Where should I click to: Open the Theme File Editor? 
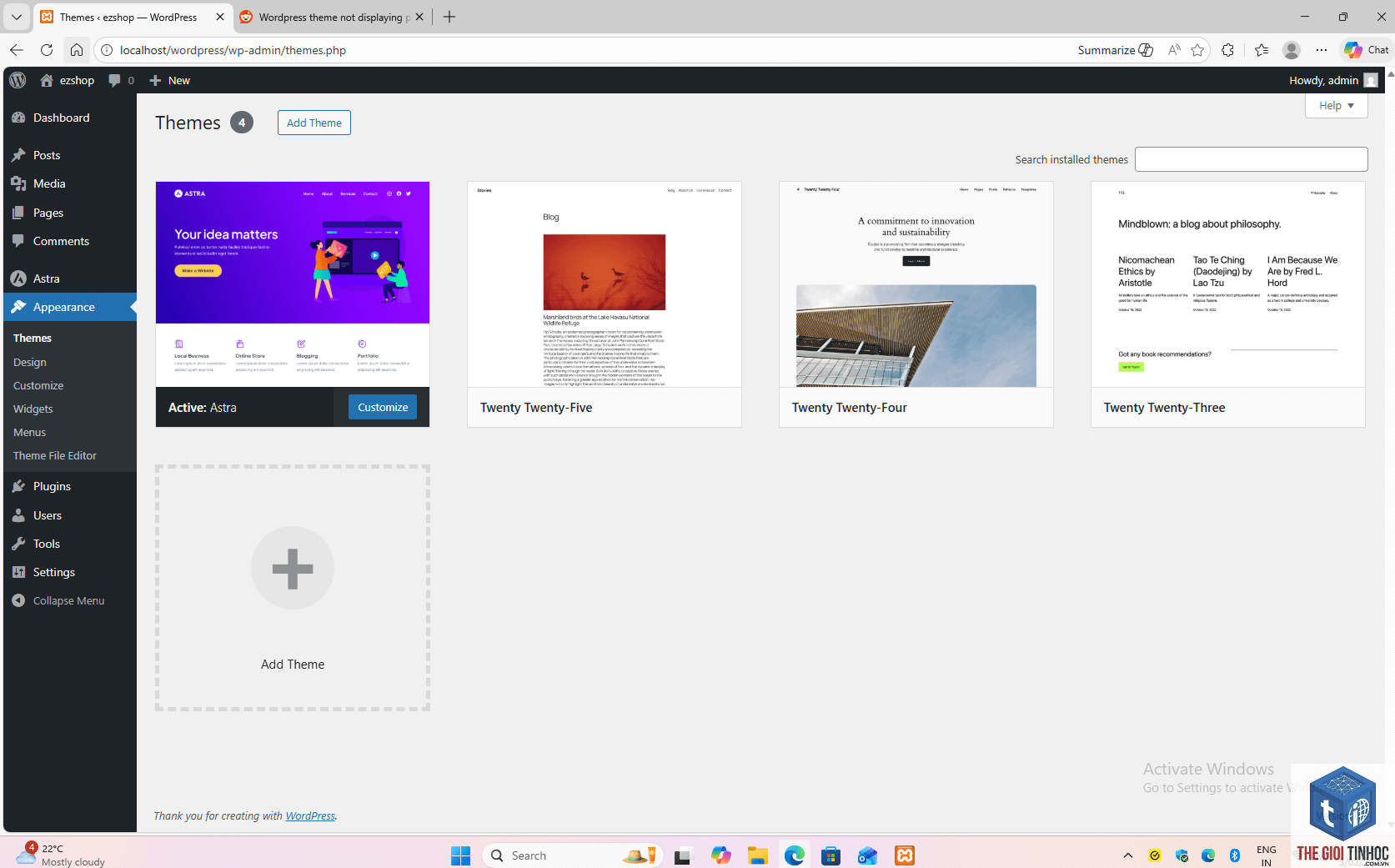[55, 455]
